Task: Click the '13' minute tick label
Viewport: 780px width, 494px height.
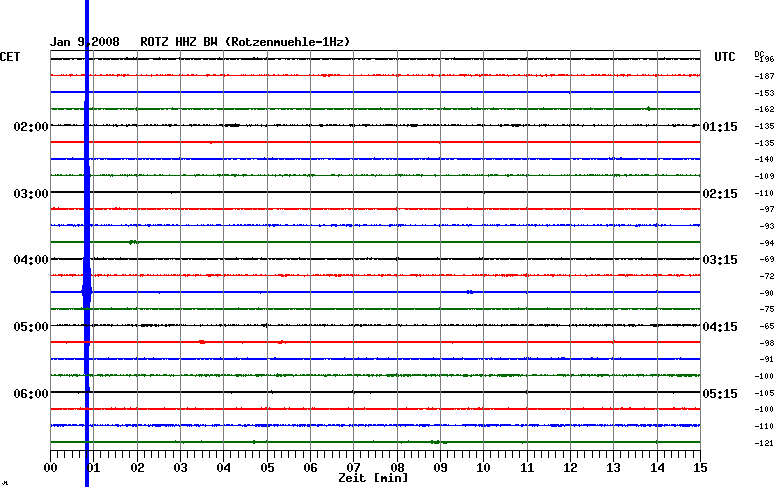Action: pos(614,468)
